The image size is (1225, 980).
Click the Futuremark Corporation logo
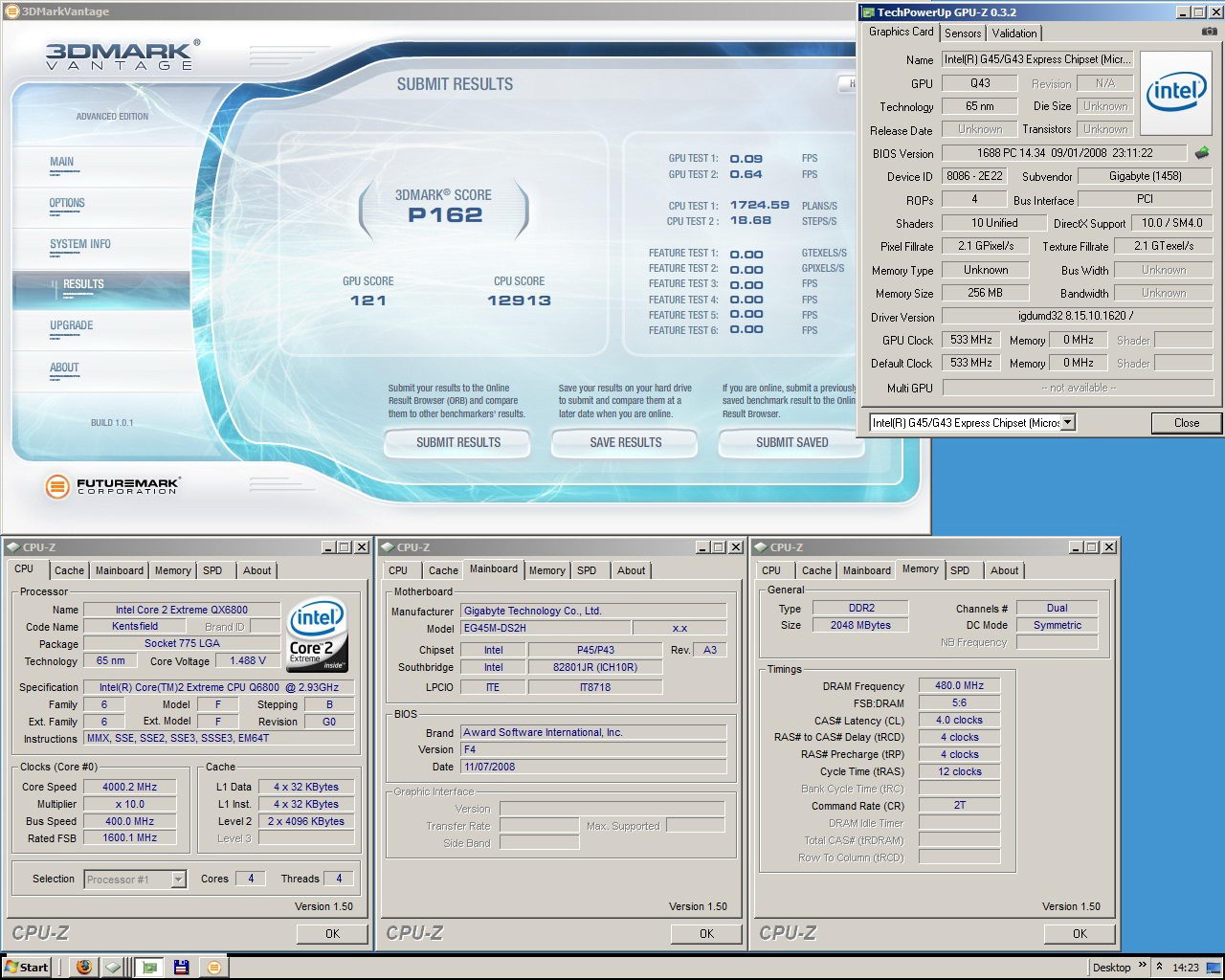coord(112,486)
